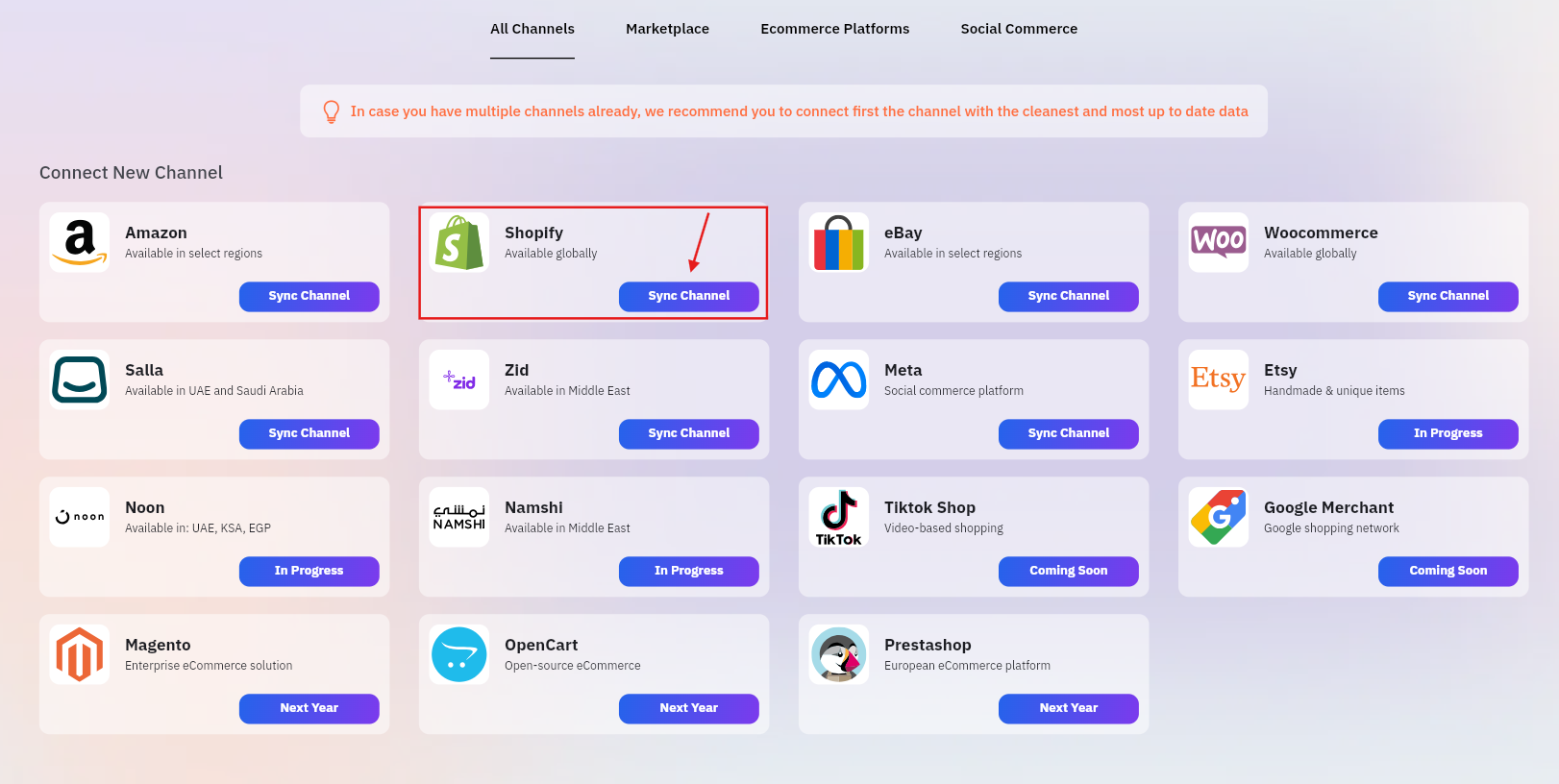Sync the Shopify channel
Viewport: 1559px width, 784px height.
688,296
